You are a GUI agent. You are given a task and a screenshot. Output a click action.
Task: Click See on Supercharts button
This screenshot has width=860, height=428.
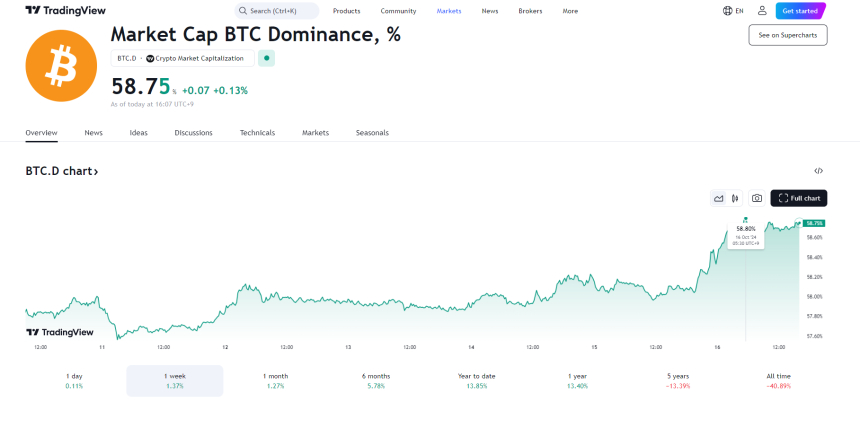tap(788, 35)
